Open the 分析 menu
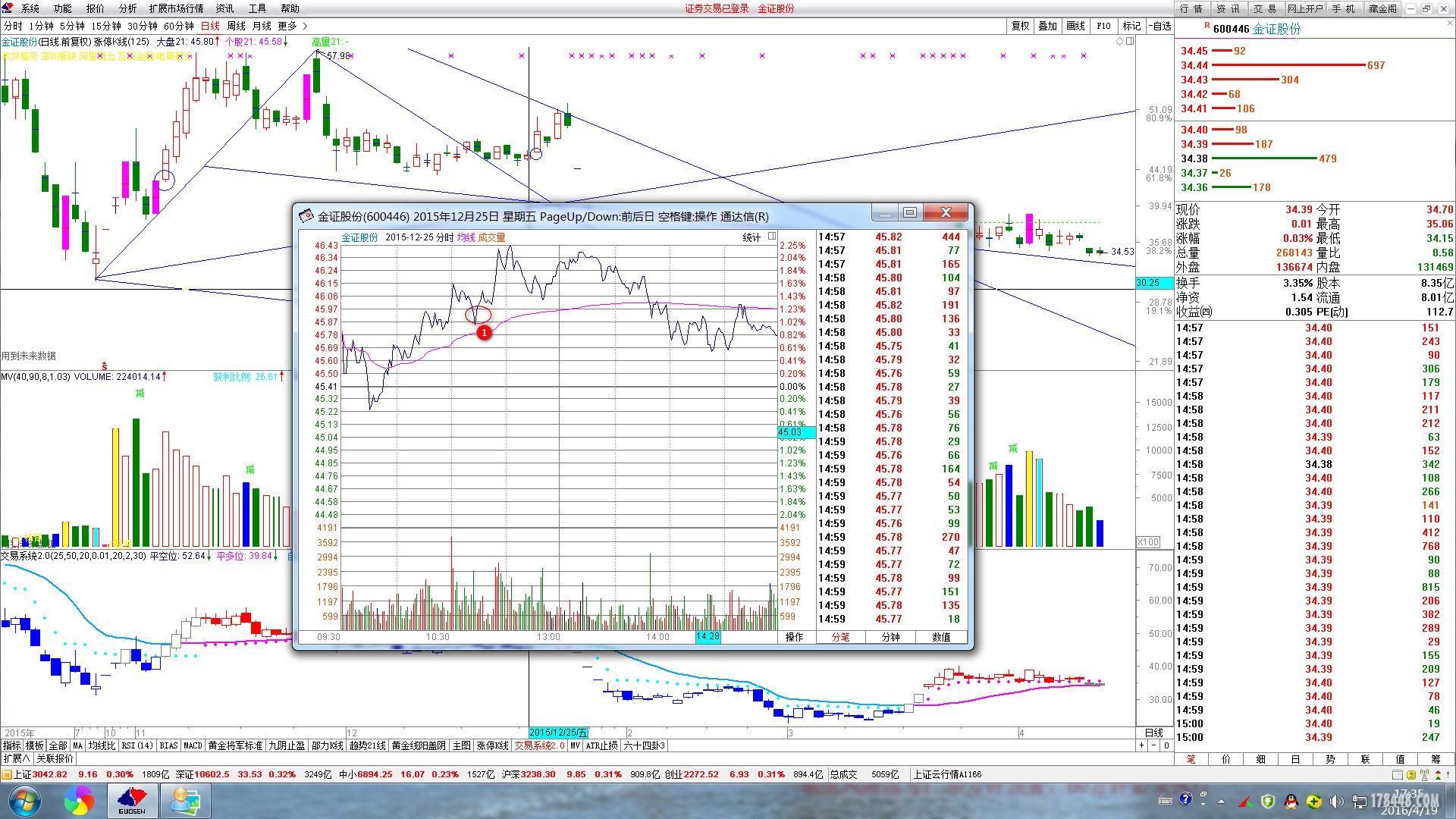This screenshot has height=819, width=1456. pyautogui.click(x=127, y=8)
